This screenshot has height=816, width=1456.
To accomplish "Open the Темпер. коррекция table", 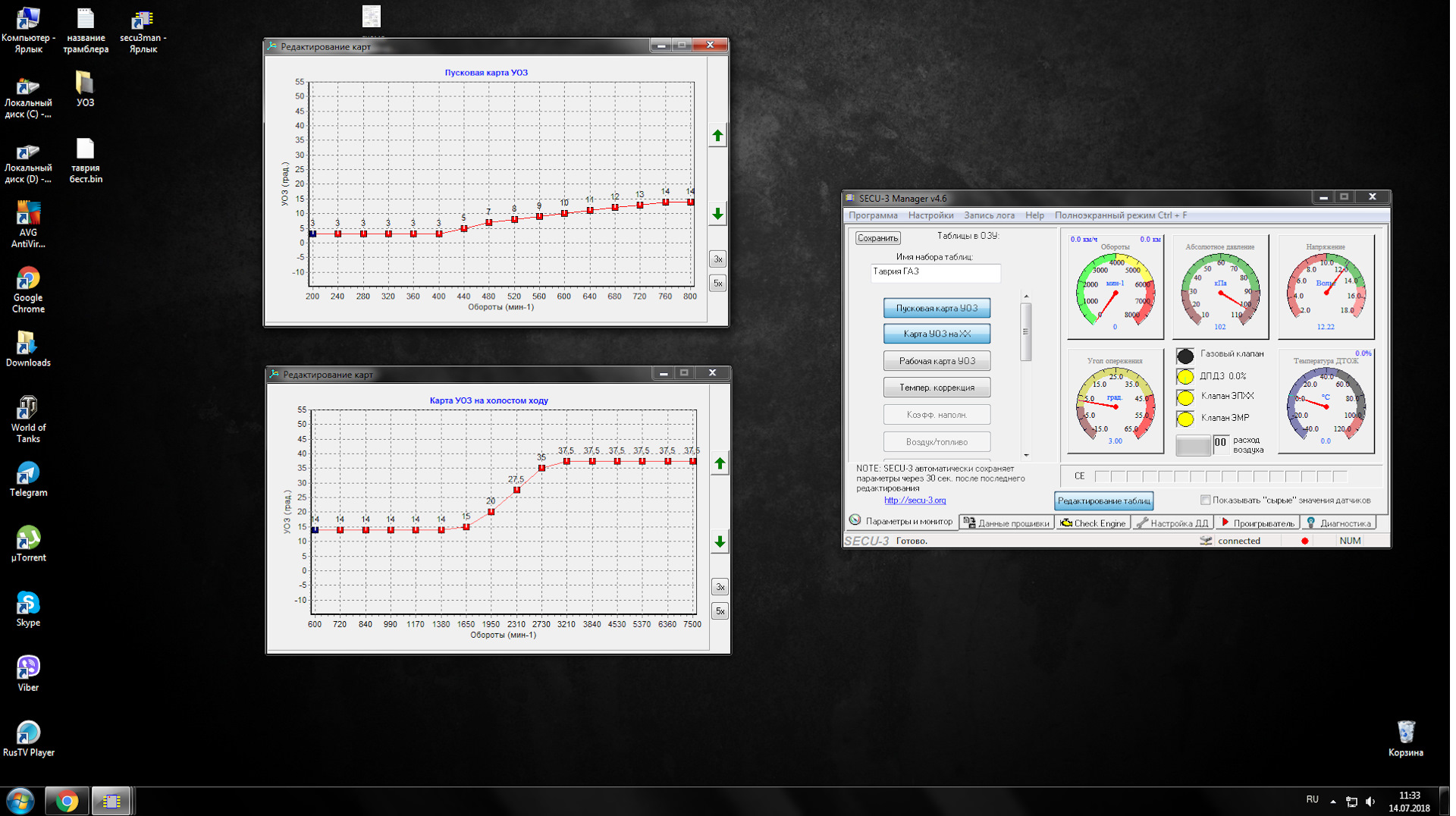I will click(937, 388).
